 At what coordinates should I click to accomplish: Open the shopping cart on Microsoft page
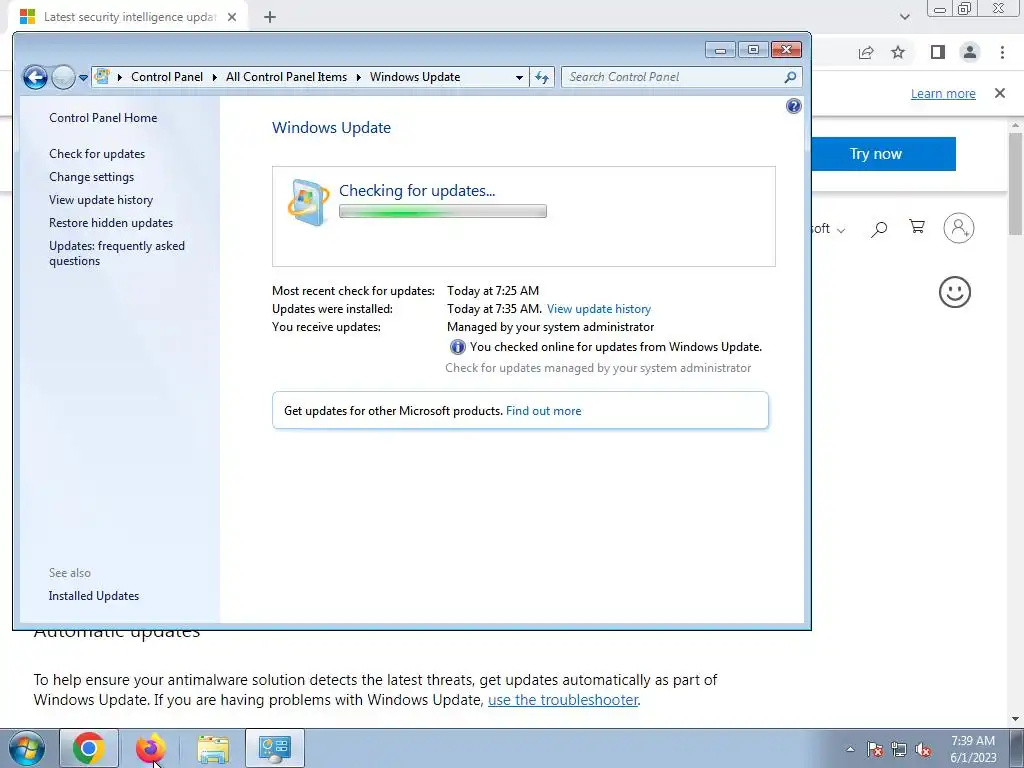pos(917,227)
